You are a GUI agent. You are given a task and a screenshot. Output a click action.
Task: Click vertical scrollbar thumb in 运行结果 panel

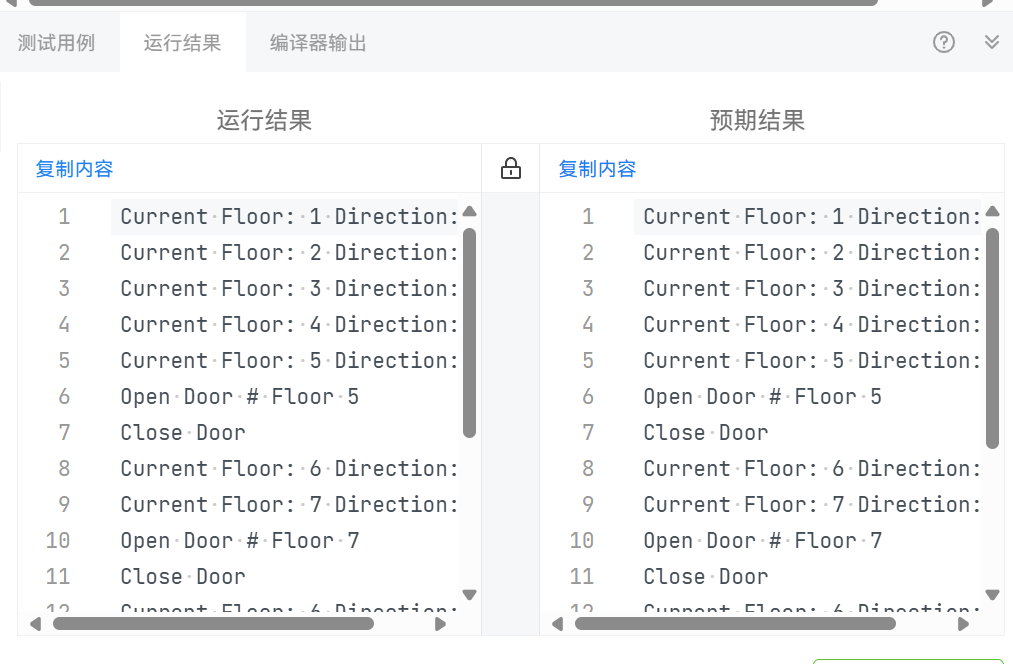coord(469,330)
